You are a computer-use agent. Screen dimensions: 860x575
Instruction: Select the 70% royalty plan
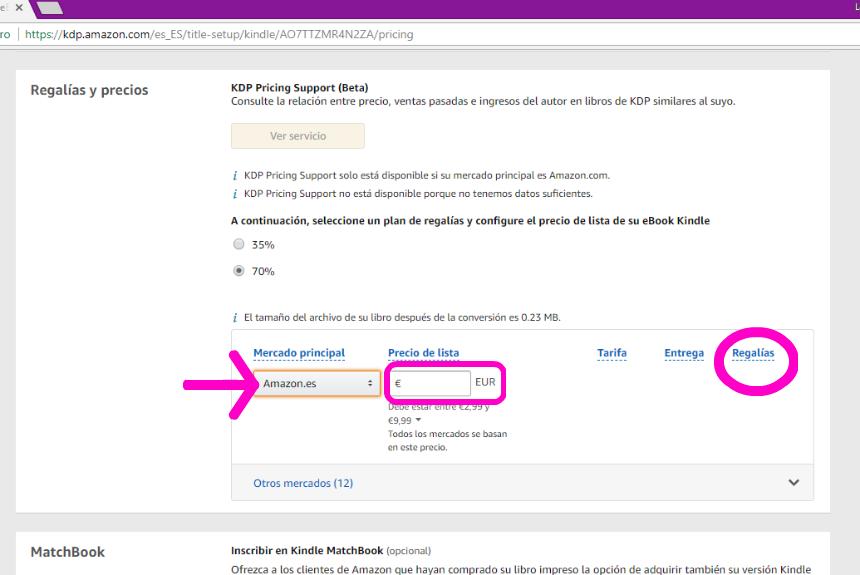238,271
